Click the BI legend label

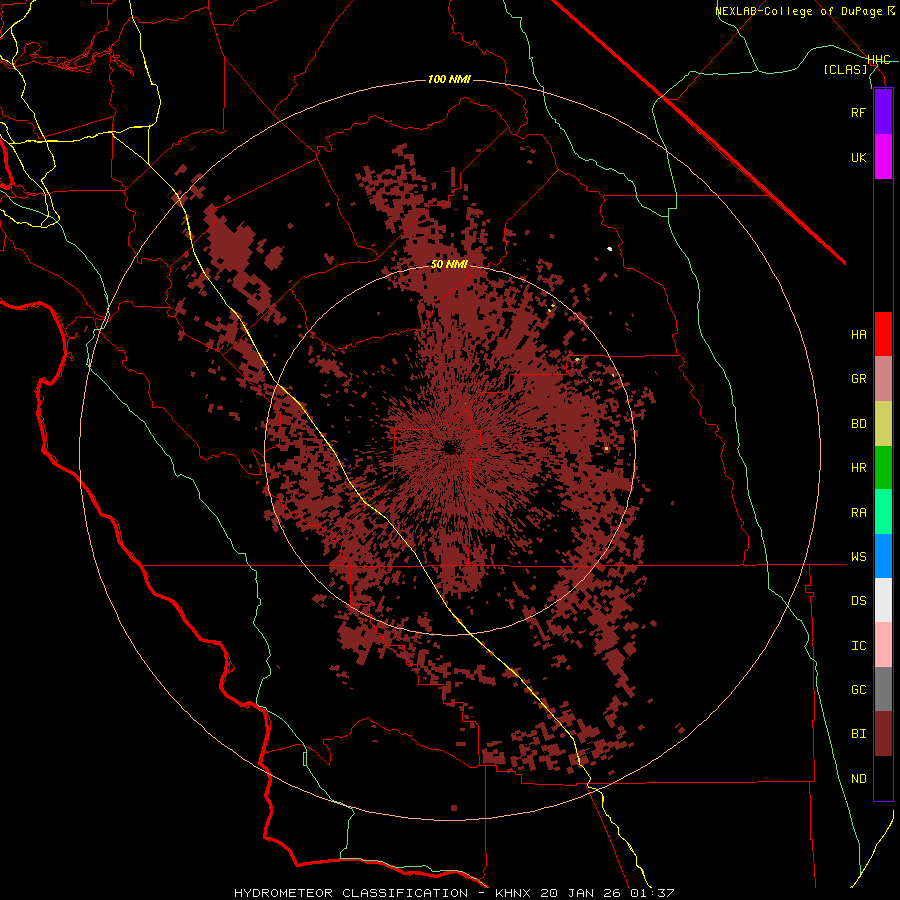pos(858,734)
